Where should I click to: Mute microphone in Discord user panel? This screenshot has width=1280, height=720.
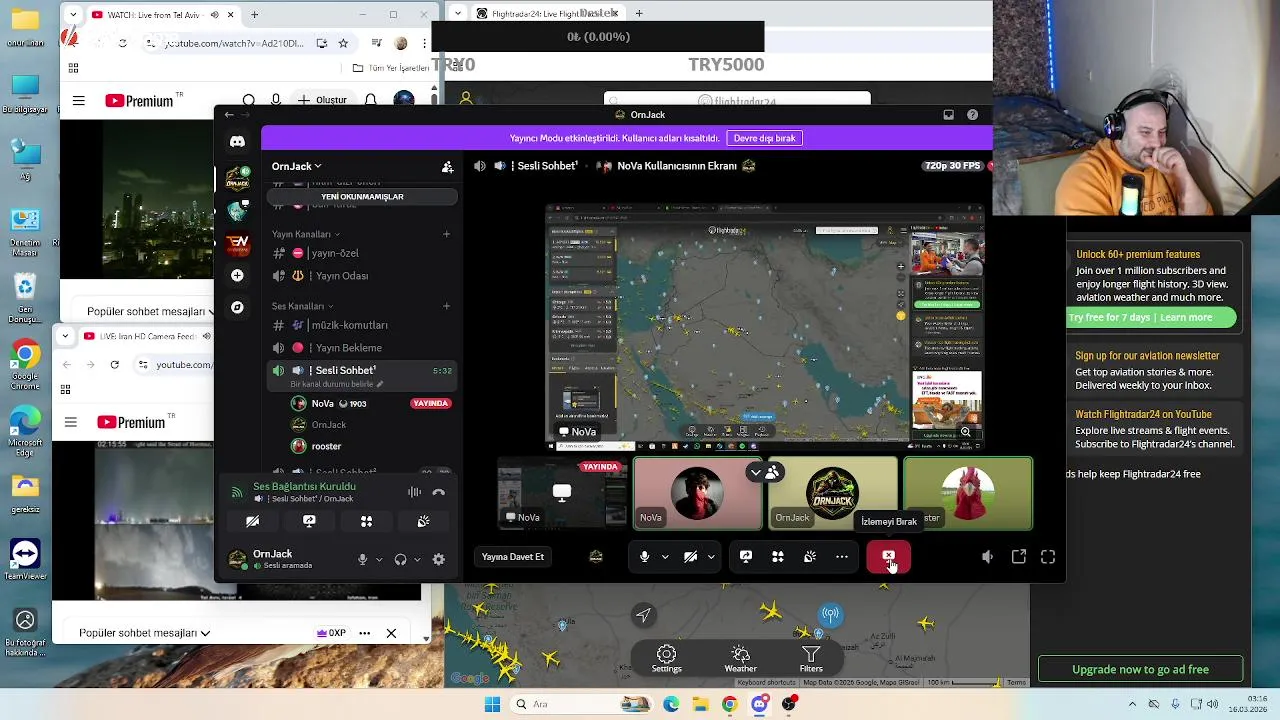click(x=362, y=559)
